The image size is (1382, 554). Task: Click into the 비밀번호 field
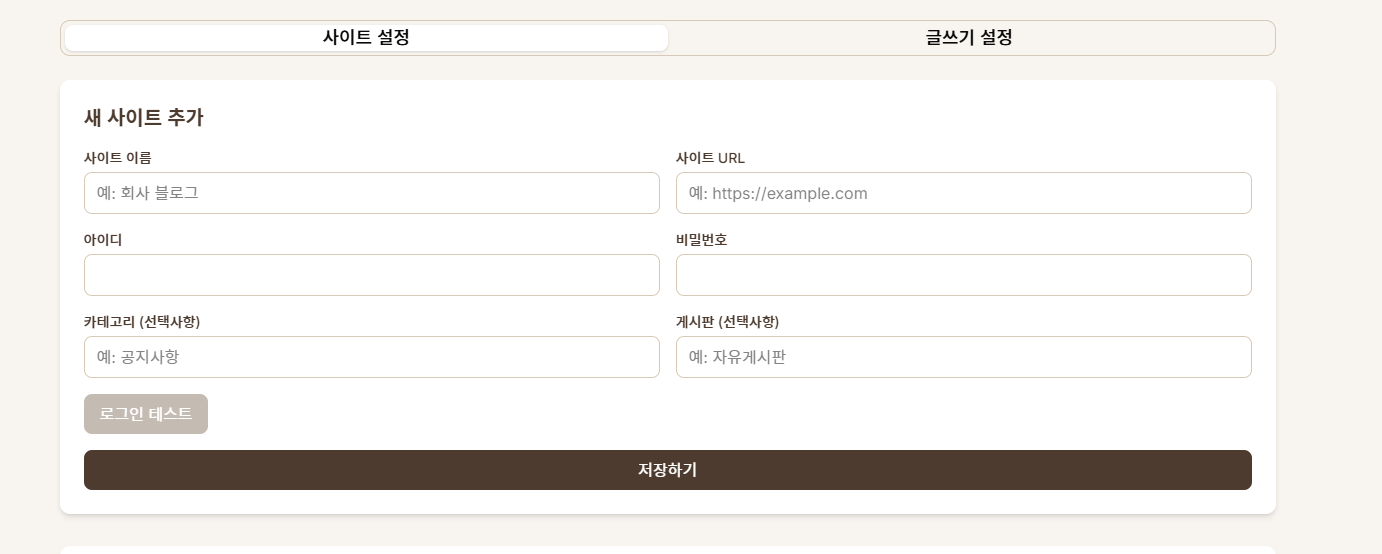964,275
